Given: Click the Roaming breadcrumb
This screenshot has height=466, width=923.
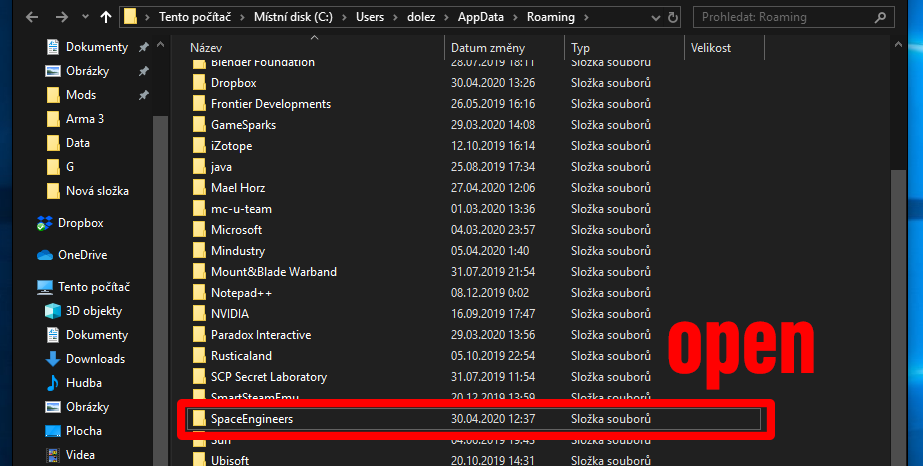Looking at the screenshot, I should point(550,17).
